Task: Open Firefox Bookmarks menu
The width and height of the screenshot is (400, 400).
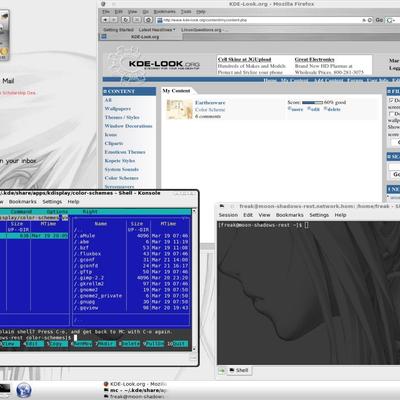Action: [164, 12]
